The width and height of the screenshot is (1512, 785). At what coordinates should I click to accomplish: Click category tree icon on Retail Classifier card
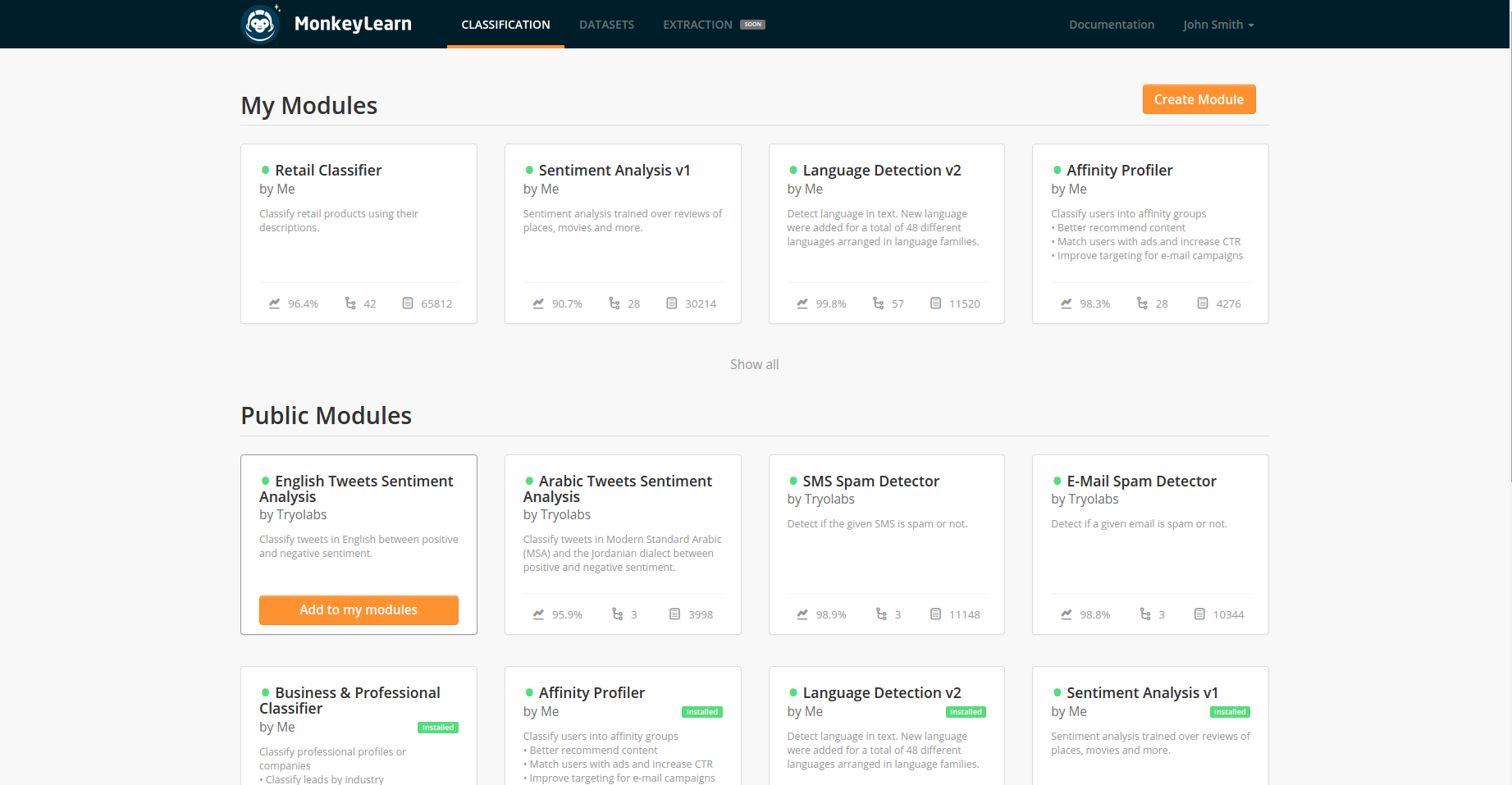(x=350, y=304)
